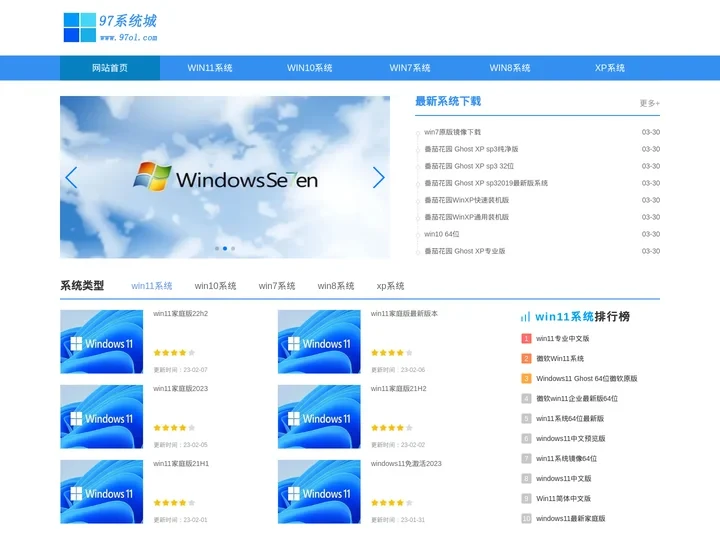This screenshot has height=540, width=720.
Task: Open ranked item Win11简体中文版
Action: (x=563, y=499)
